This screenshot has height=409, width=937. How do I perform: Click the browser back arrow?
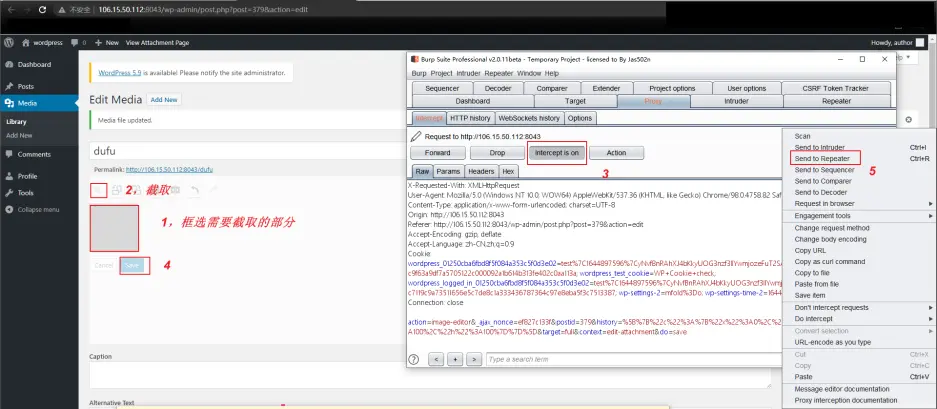click(x=11, y=10)
